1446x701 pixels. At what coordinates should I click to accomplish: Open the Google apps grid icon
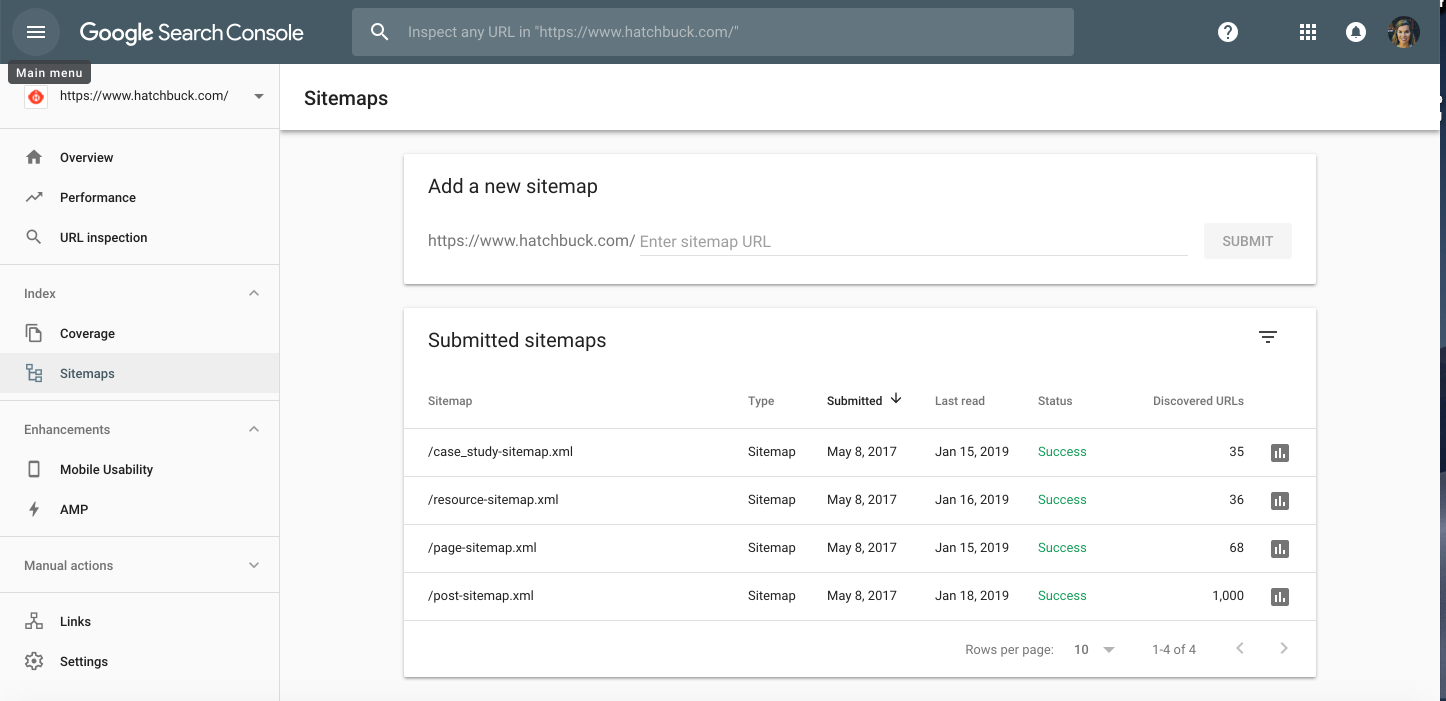(1307, 32)
